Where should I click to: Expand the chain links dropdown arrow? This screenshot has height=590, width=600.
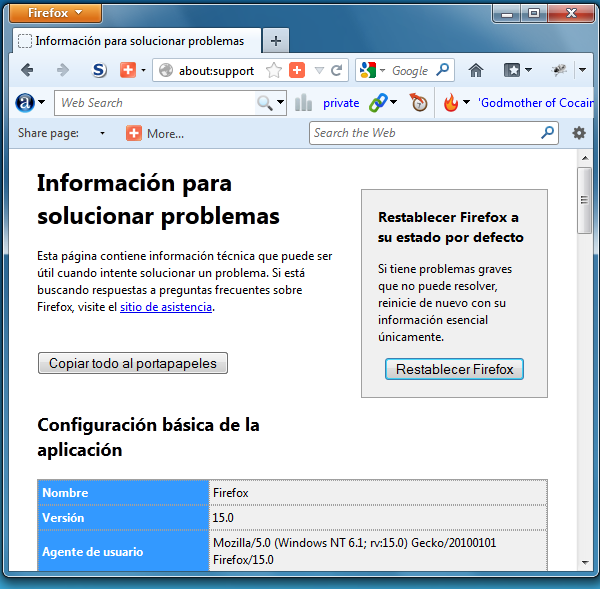(393, 102)
